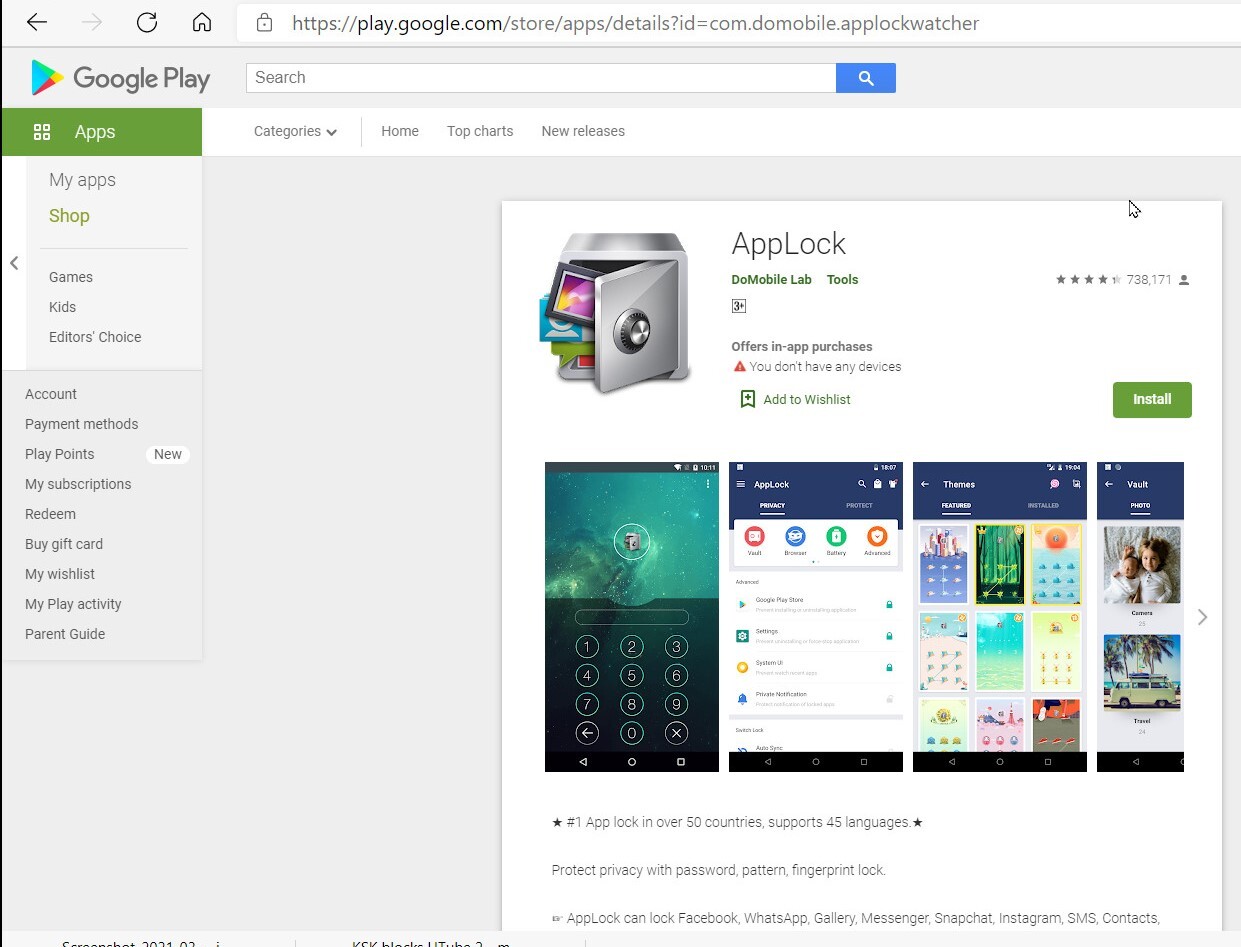Click "Offers in-app purchases" text
The height and width of the screenshot is (947, 1241).
pos(802,347)
